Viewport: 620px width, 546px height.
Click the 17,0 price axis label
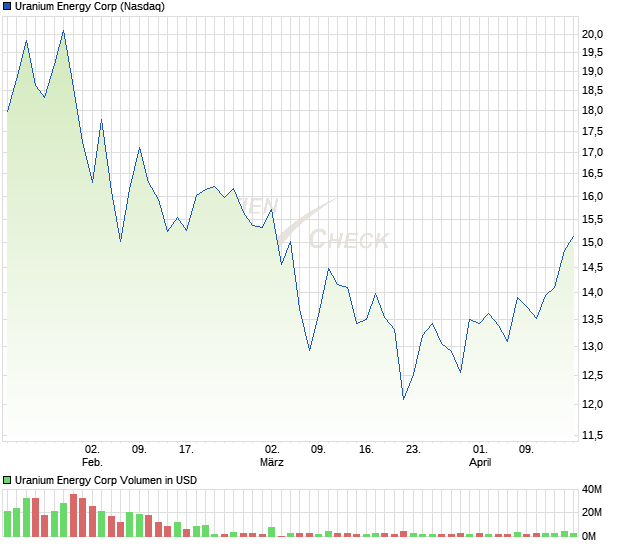pos(592,152)
